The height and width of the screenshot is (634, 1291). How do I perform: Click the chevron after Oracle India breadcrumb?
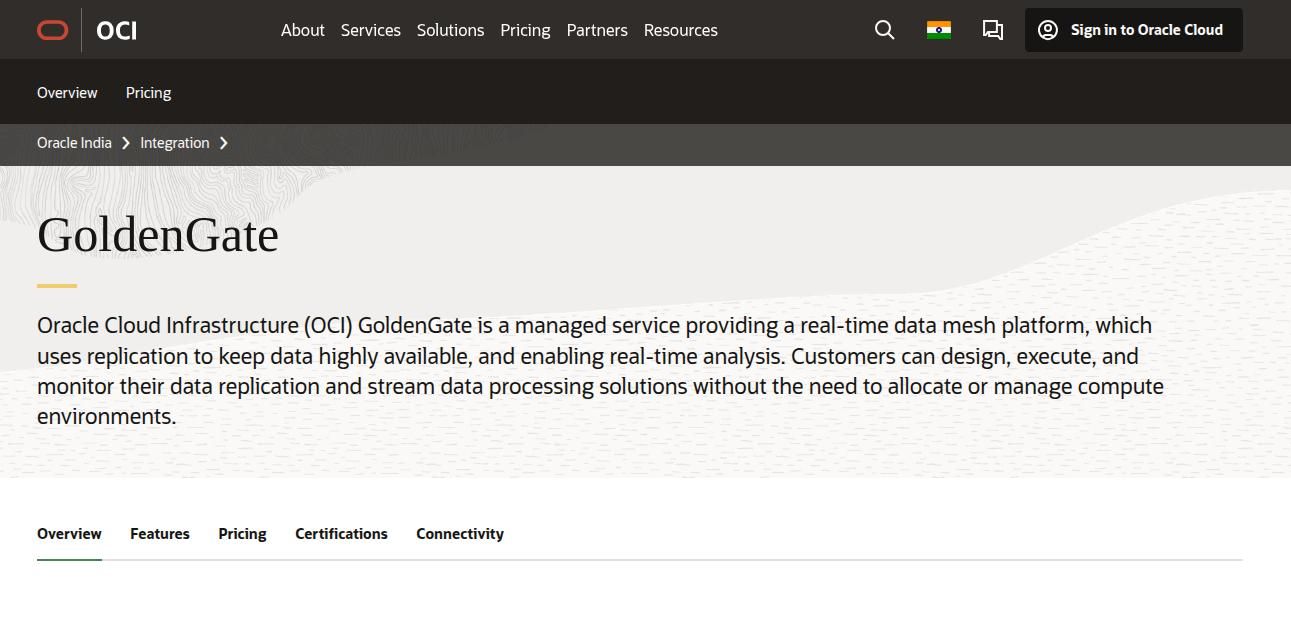tap(126, 143)
